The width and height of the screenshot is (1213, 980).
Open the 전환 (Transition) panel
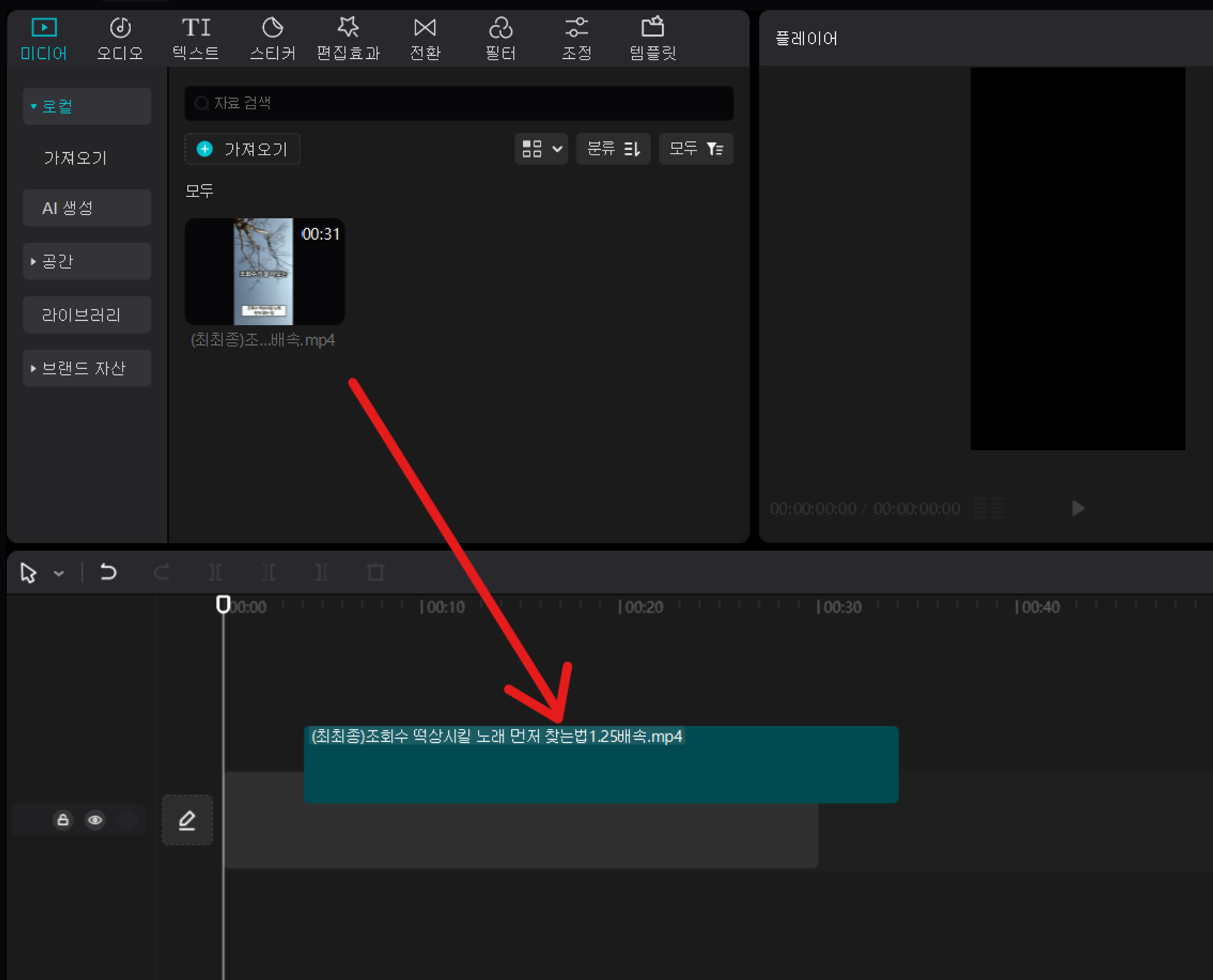[425, 39]
